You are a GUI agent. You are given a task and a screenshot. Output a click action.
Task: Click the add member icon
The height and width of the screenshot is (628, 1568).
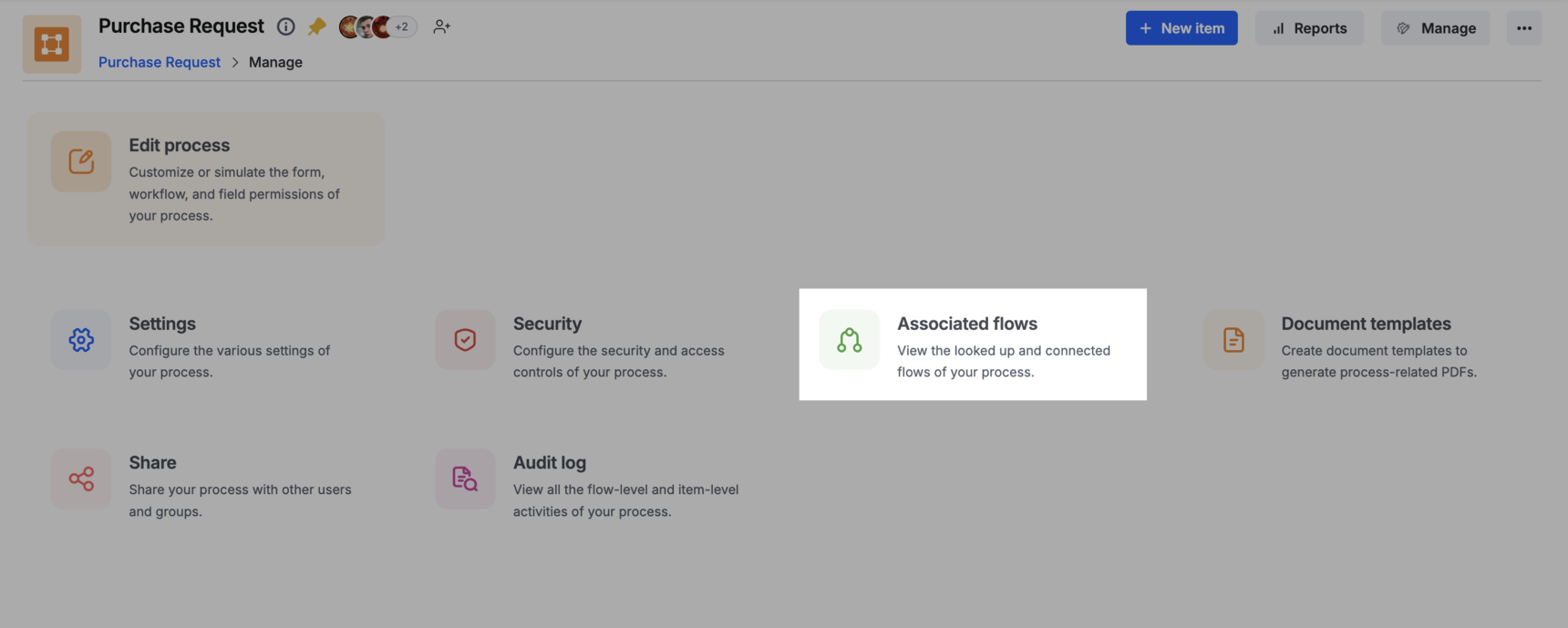pos(441,26)
